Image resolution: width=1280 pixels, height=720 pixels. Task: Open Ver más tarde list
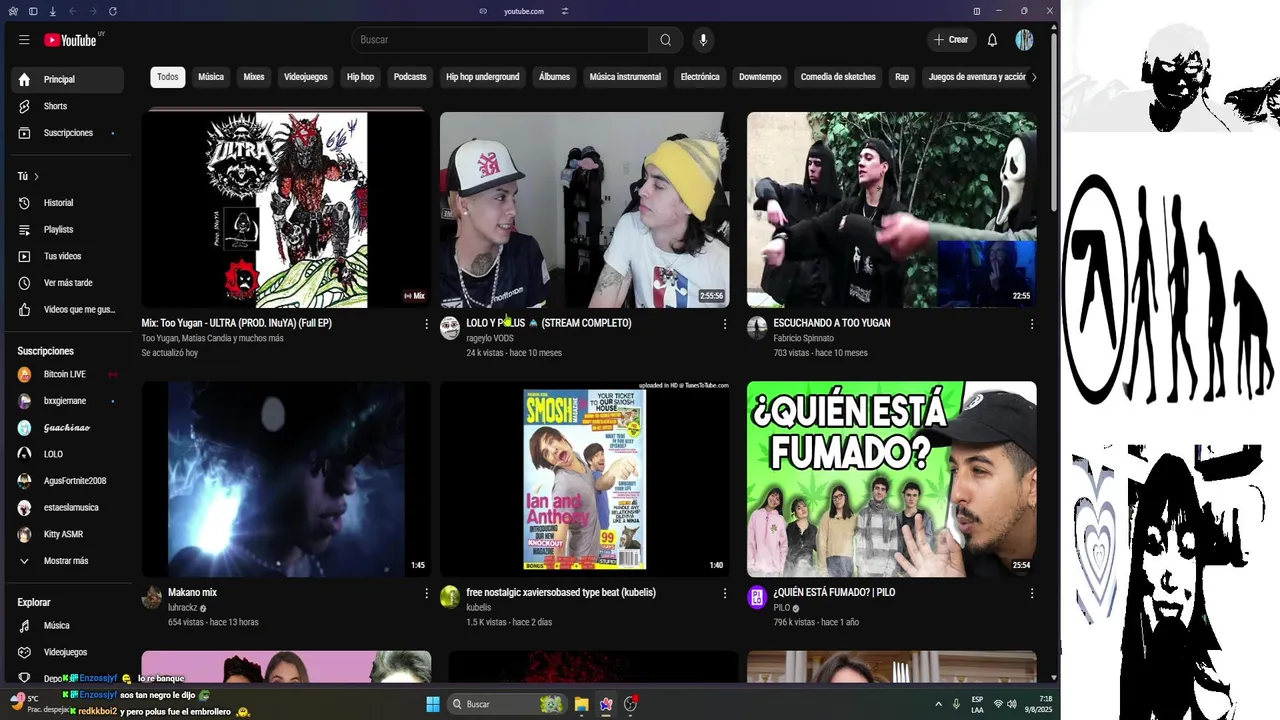point(68,283)
